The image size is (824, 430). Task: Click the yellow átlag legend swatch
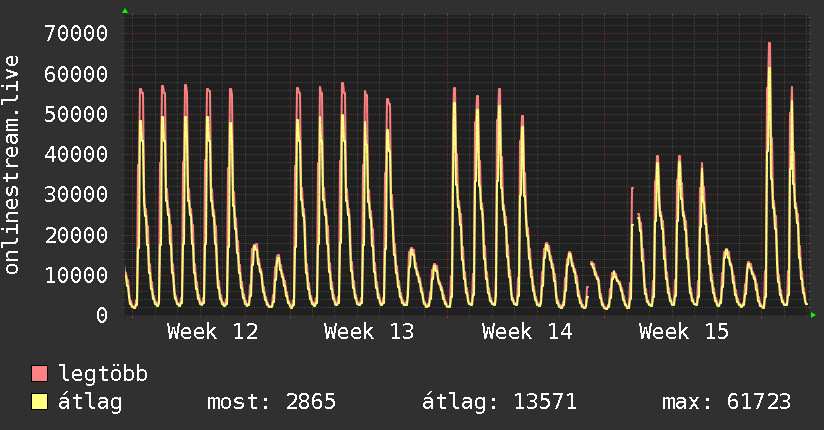click(x=39, y=401)
